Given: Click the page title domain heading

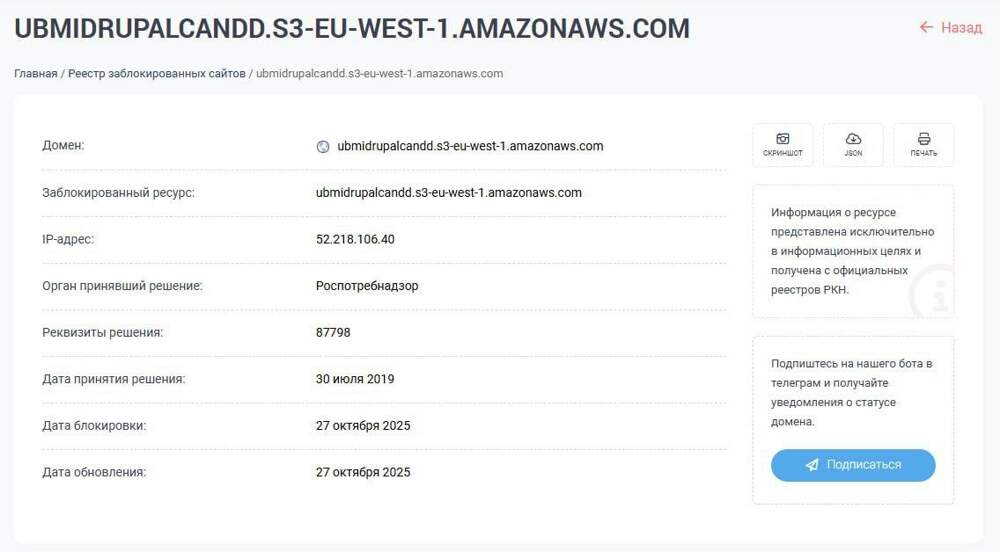Looking at the screenshot, I should [x=352, y=29].
